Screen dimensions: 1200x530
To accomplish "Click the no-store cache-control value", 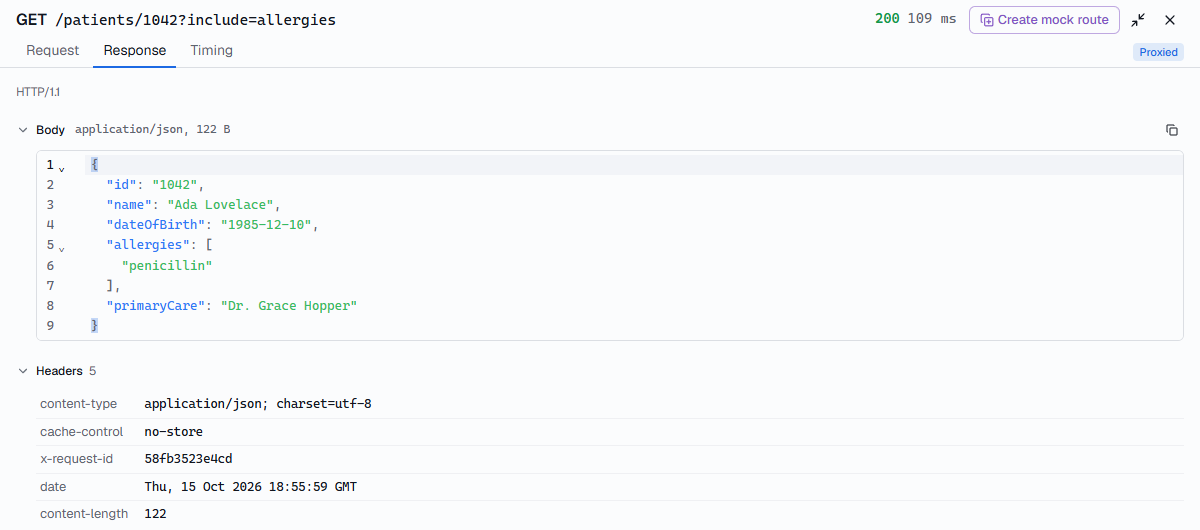I will pyautogui.click(x=174, y=432).
